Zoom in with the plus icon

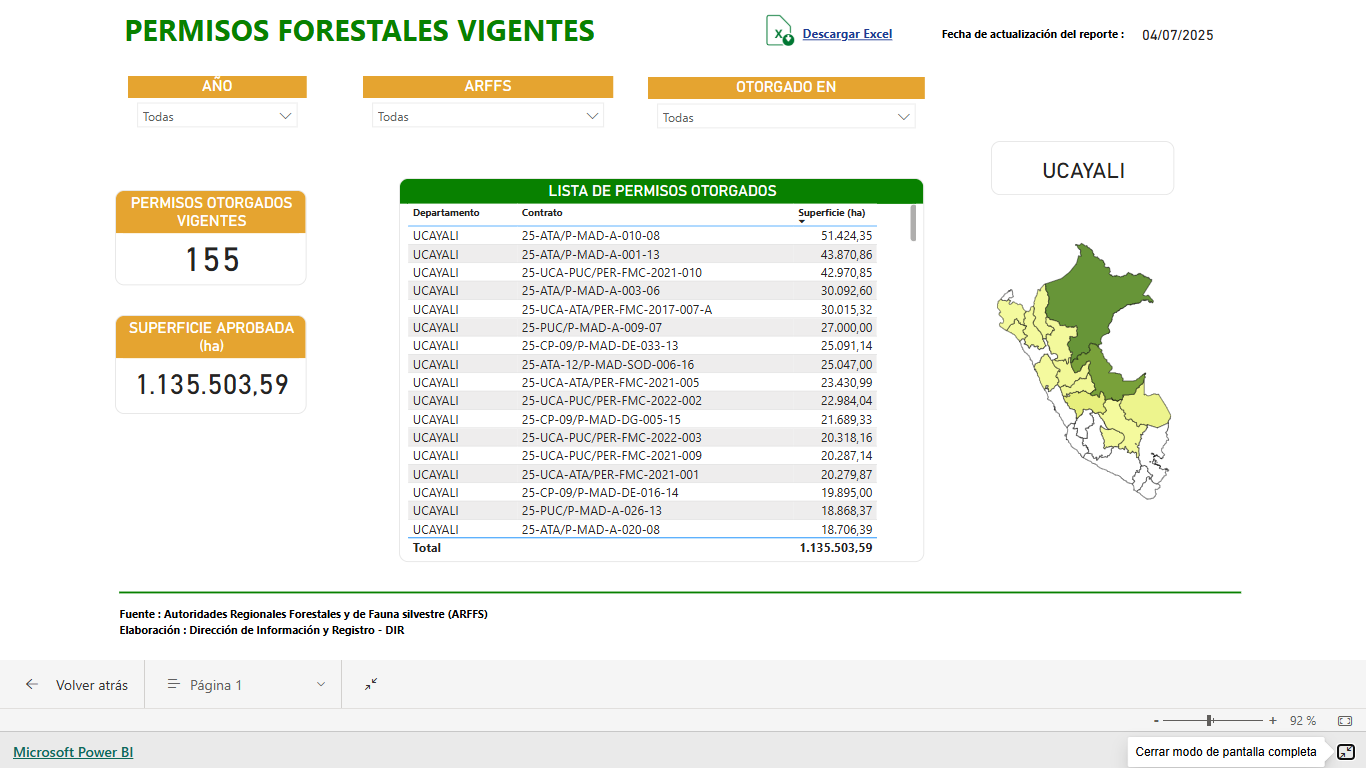(1273, 721)
